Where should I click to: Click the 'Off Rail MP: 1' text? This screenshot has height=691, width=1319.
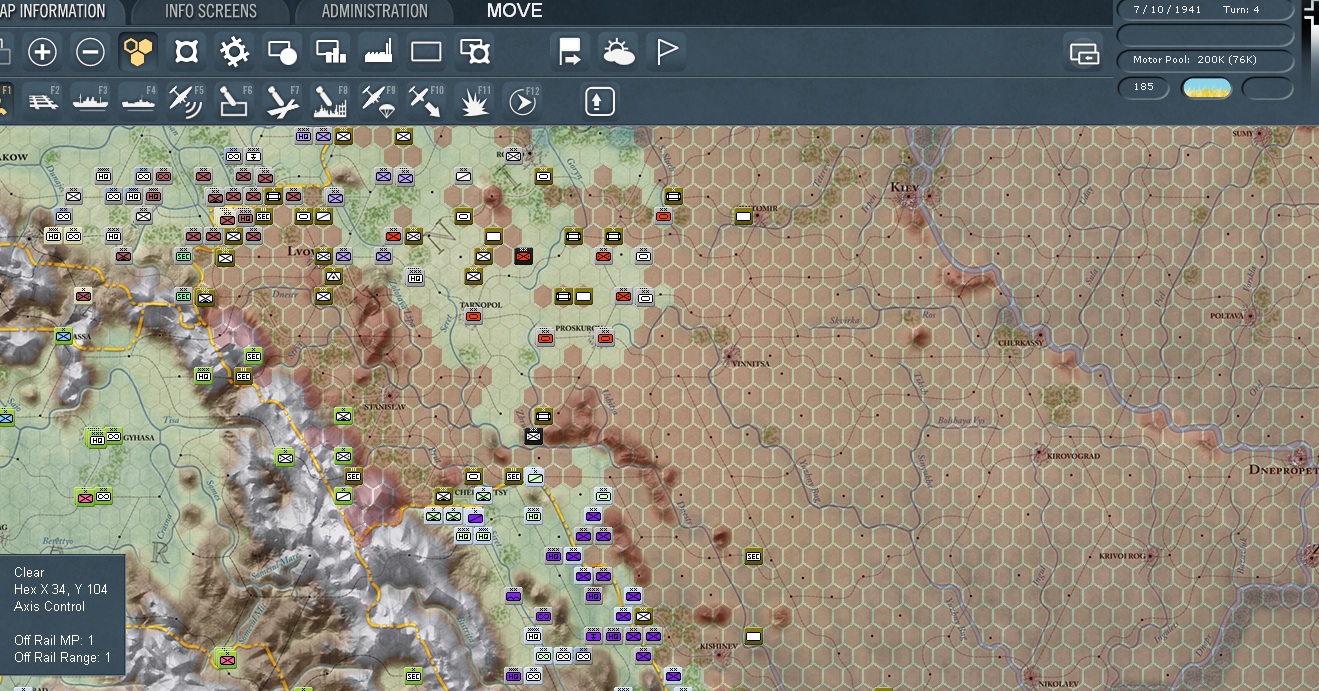53,640
